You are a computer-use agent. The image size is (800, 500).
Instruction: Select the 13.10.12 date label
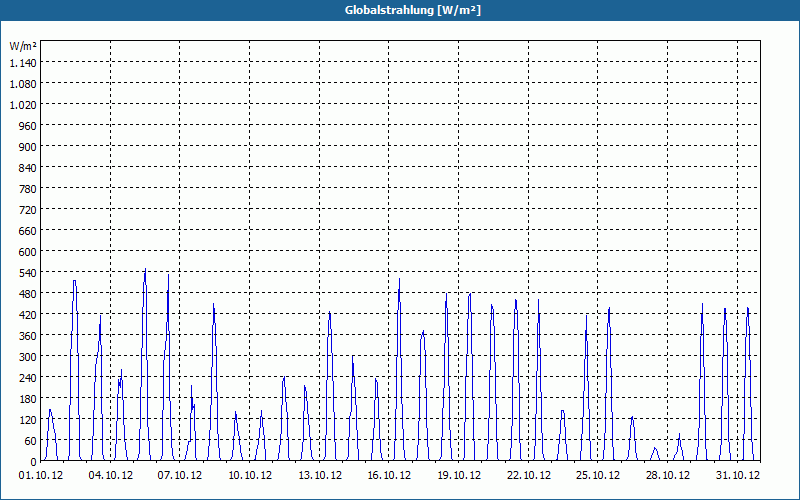320,476
